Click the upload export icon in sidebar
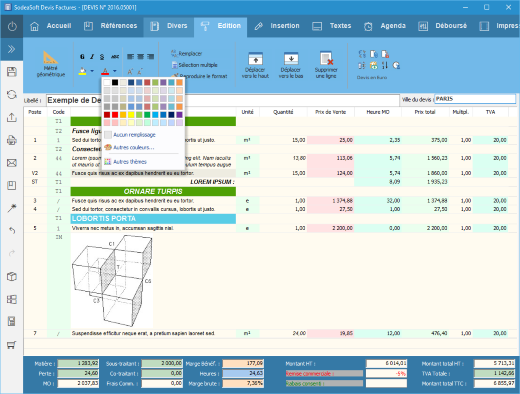 click(12, 117)
